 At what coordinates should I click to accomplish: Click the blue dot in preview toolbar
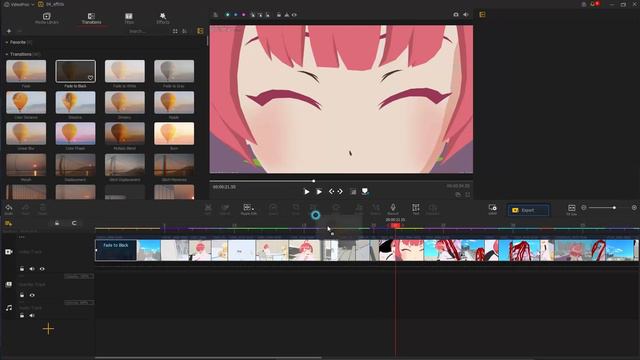[x=236, y=15]
